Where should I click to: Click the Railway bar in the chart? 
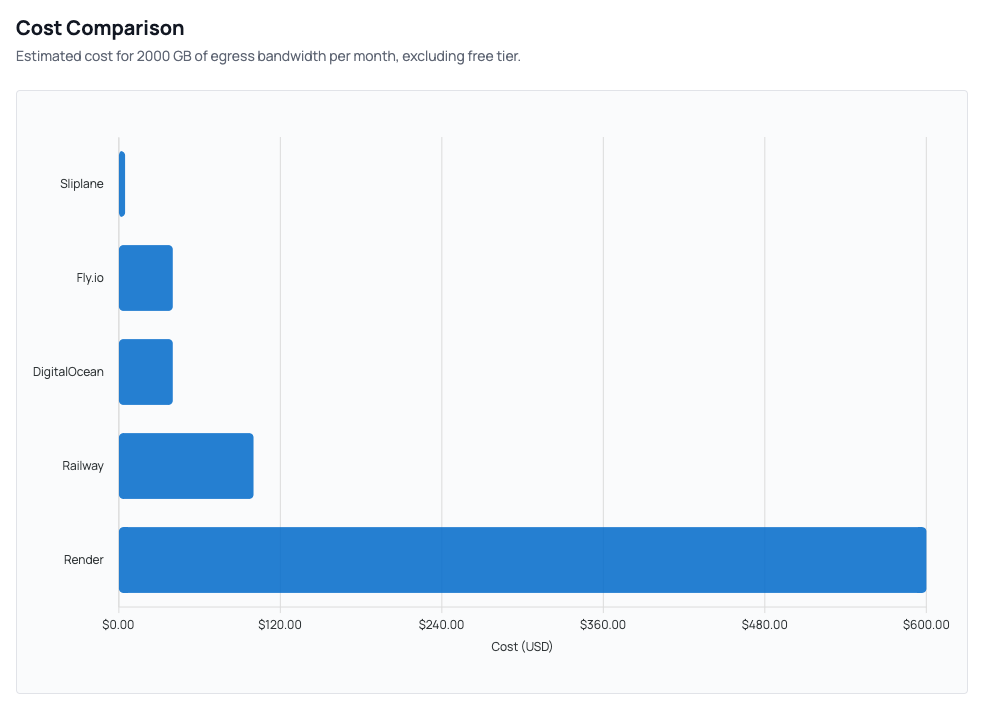pyautogui.click(x=185, y=465)
